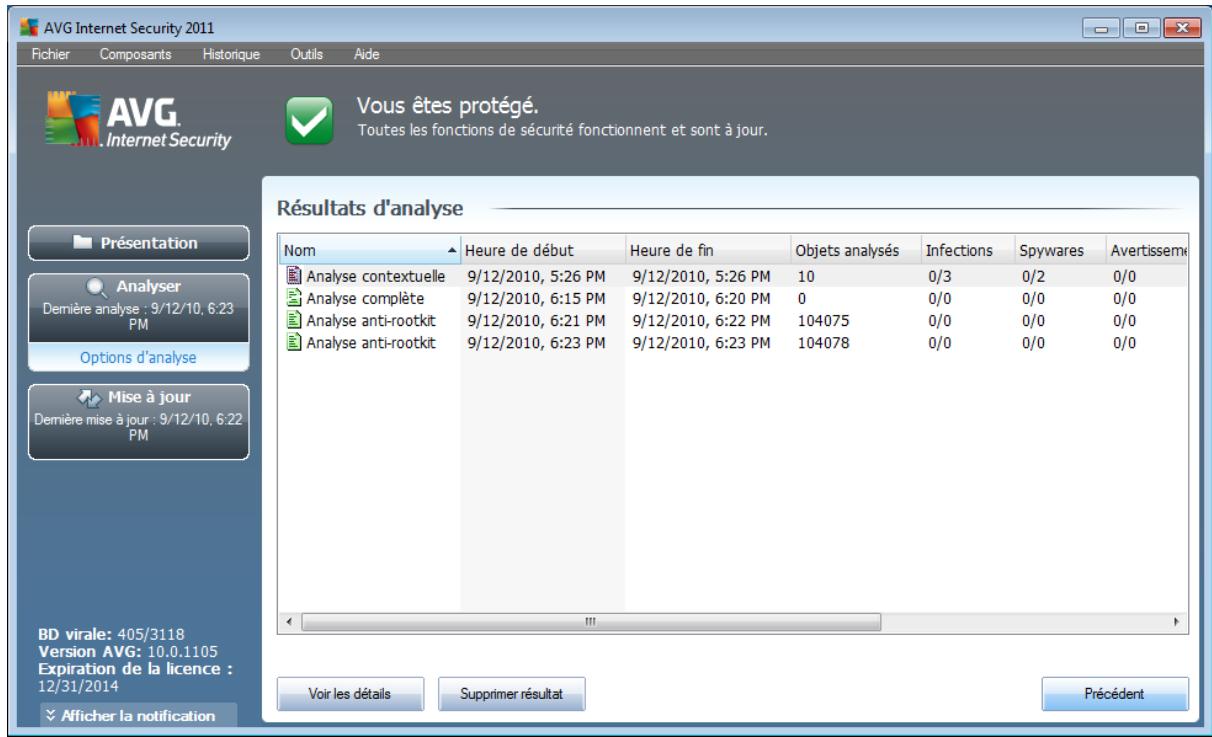Open the Mise à jour section
The height and width of the screenshot is (737, 1212).
[x=138, y=422]
